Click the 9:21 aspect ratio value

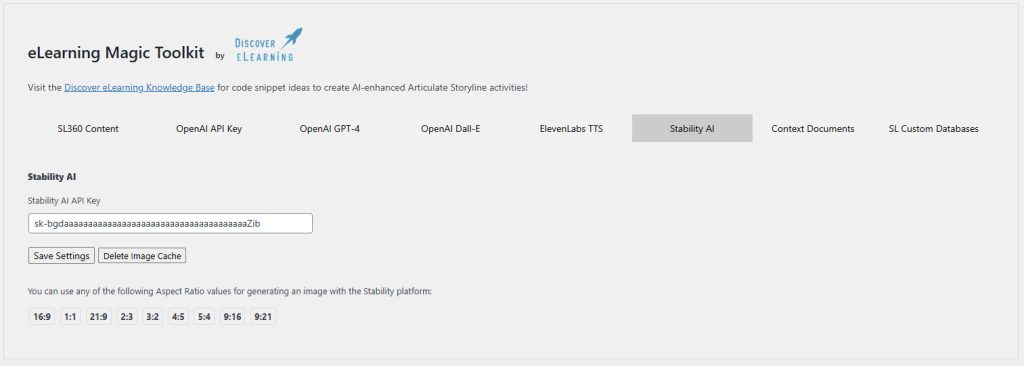click(263, 317)
